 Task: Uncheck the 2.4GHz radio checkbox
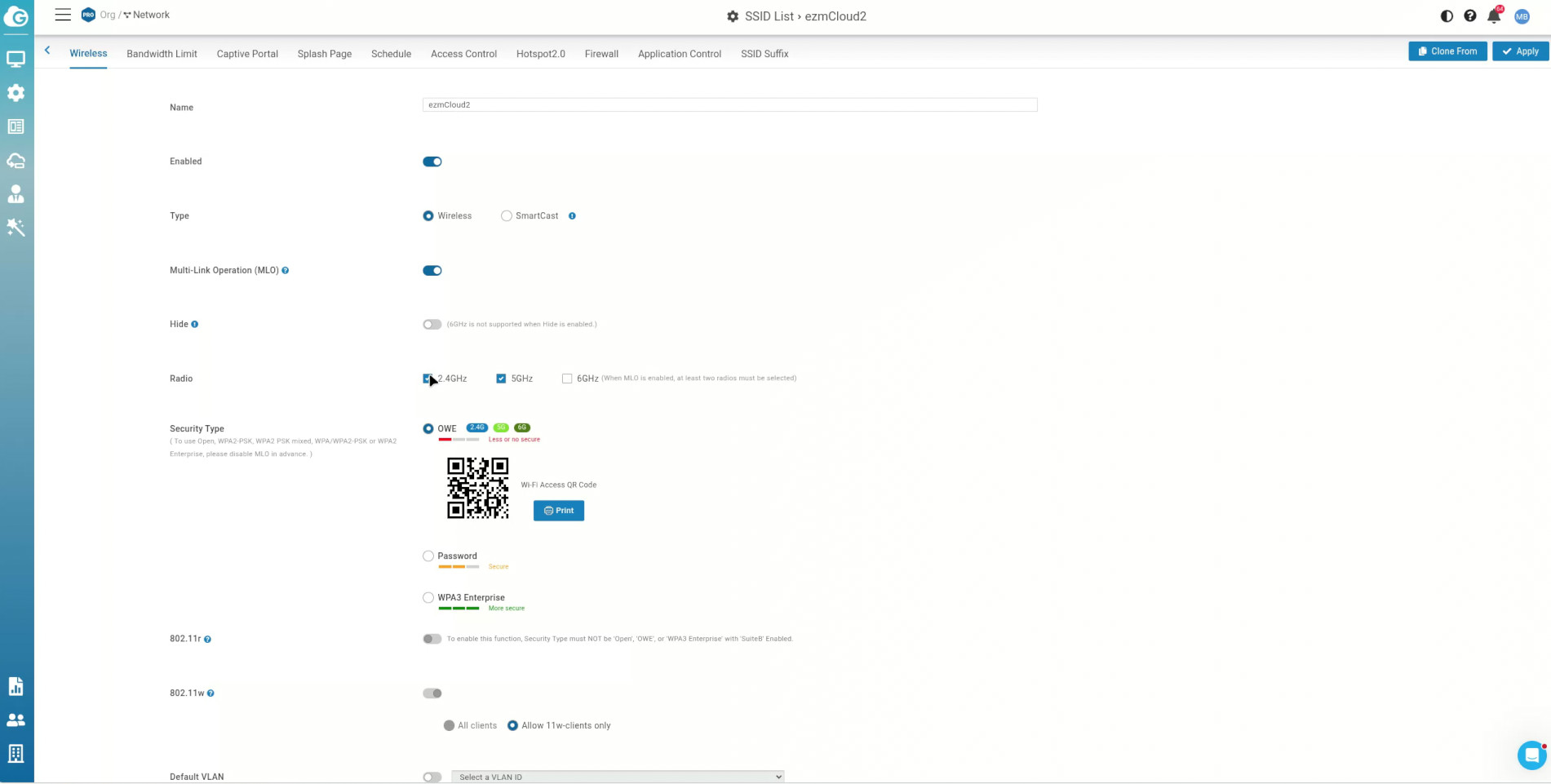[428, 379]
